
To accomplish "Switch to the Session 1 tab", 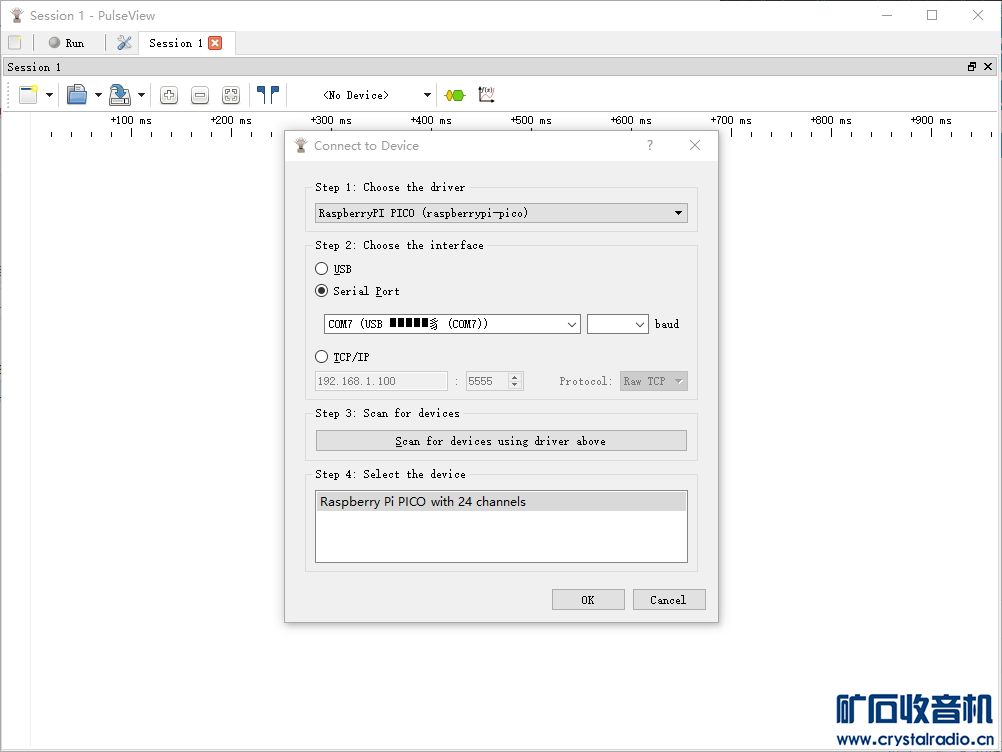I will (x=175, y=43).
